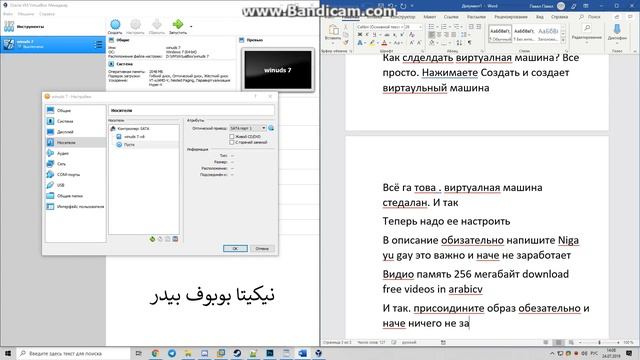Open the Shared Folders (Общие папки) settings category

coord(76,196)
